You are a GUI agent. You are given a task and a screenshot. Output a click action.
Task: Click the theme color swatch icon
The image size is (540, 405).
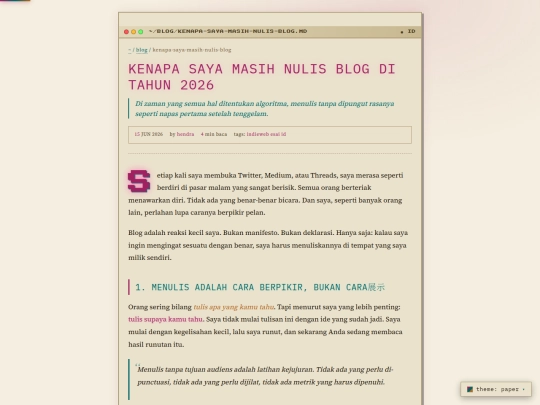pos(470,389)
